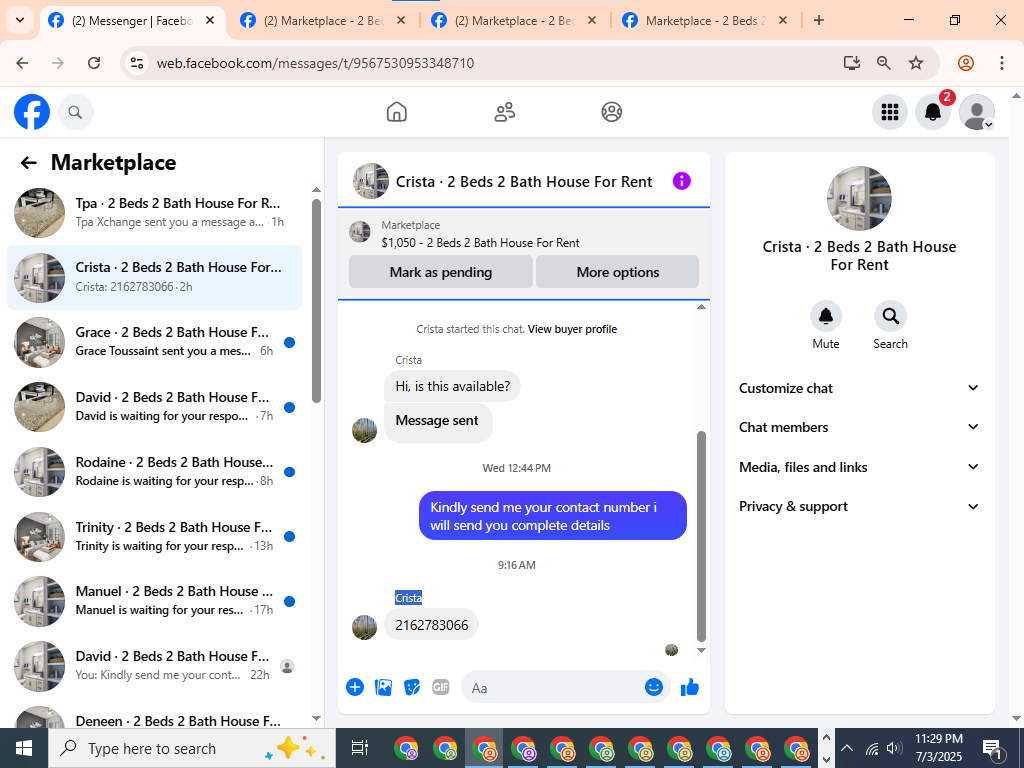Search the conversation with the magnifier icon
Viewport: 1024px width, 768px height.
pos(890,317)
